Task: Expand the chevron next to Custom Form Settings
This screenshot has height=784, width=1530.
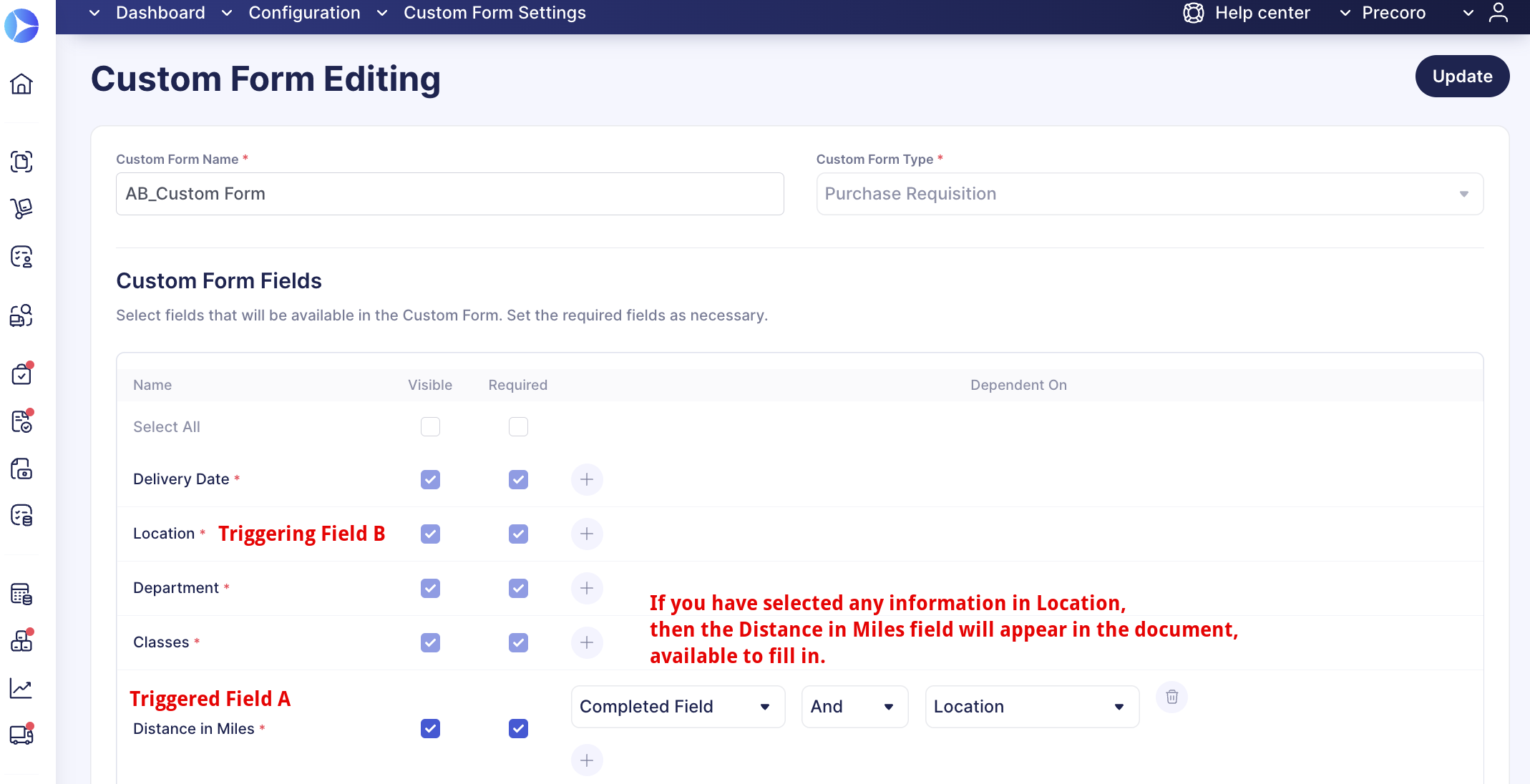Action: tap(382, 13)
